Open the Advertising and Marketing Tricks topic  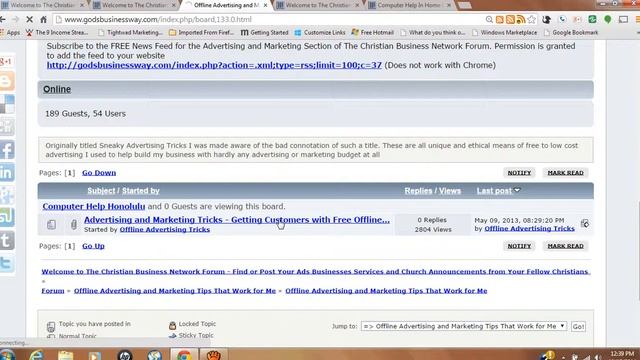(x=237, y=220)
